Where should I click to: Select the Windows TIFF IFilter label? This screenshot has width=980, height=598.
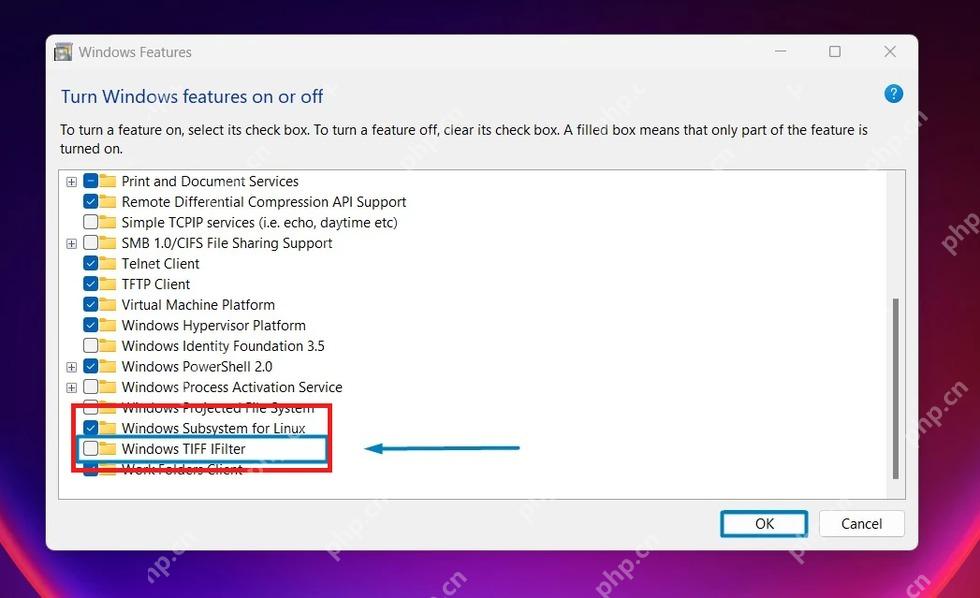pyautogui.click(x=183, y=449)
